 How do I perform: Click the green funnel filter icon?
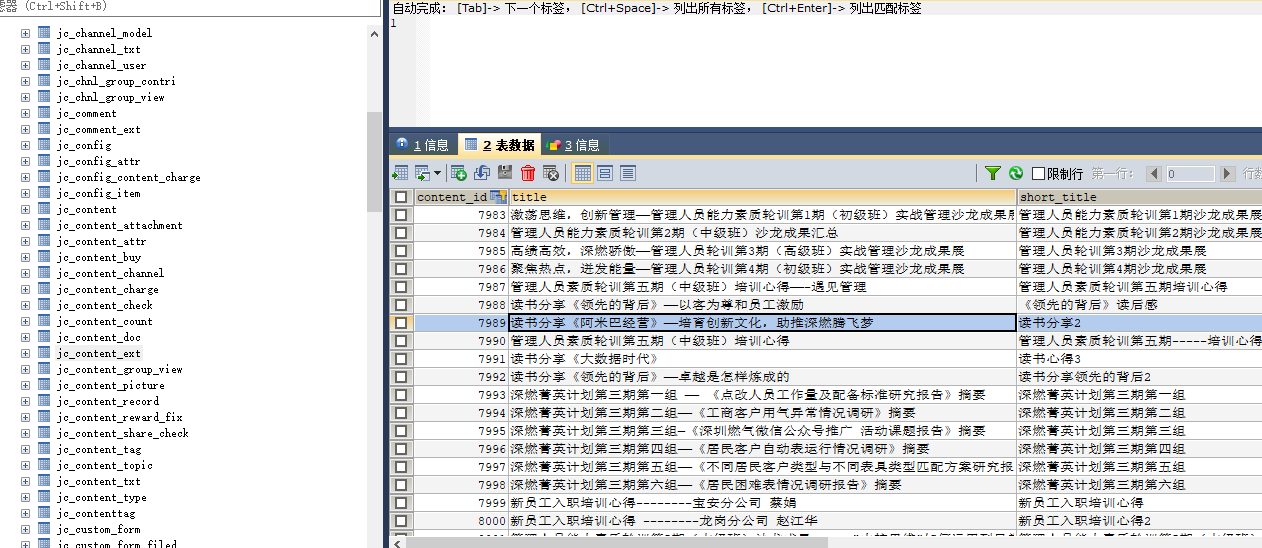coord(992,173)
